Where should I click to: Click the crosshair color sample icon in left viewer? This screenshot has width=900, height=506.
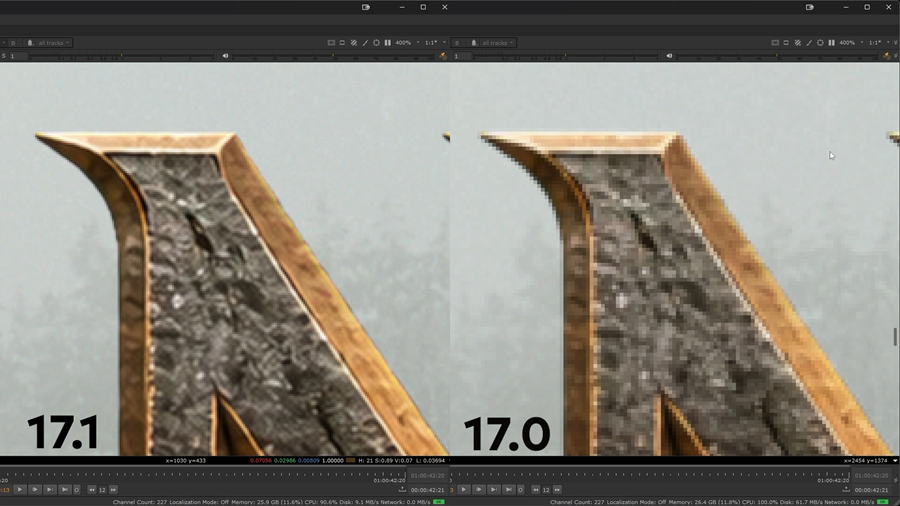(x=377, y=42)
